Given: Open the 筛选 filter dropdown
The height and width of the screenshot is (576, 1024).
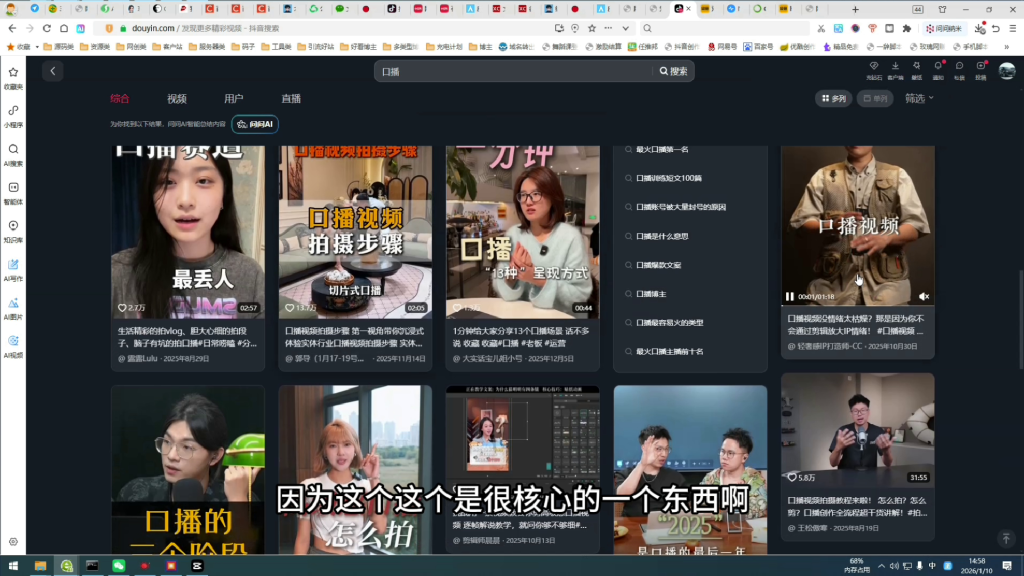Looking at the screenshot, I should (919, 98).
